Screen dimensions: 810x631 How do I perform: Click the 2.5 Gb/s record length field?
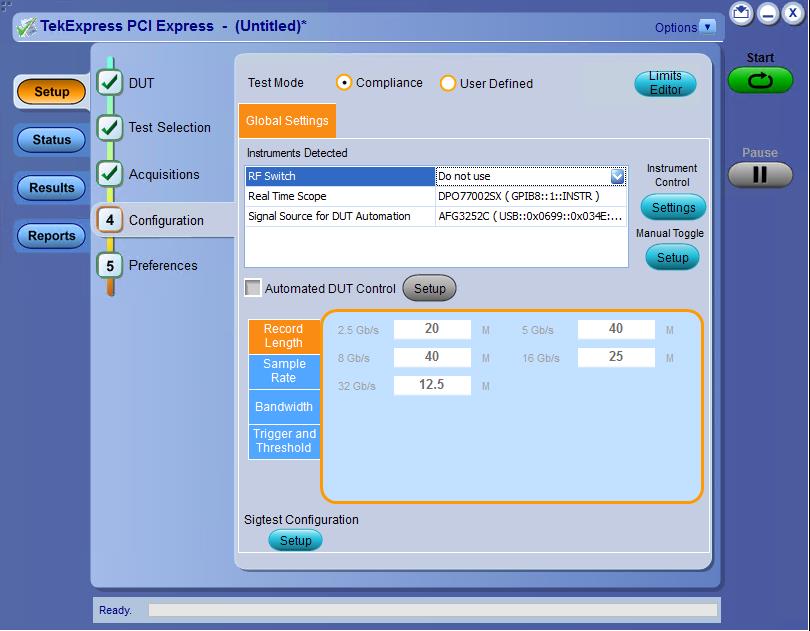(x=432, y=329)
